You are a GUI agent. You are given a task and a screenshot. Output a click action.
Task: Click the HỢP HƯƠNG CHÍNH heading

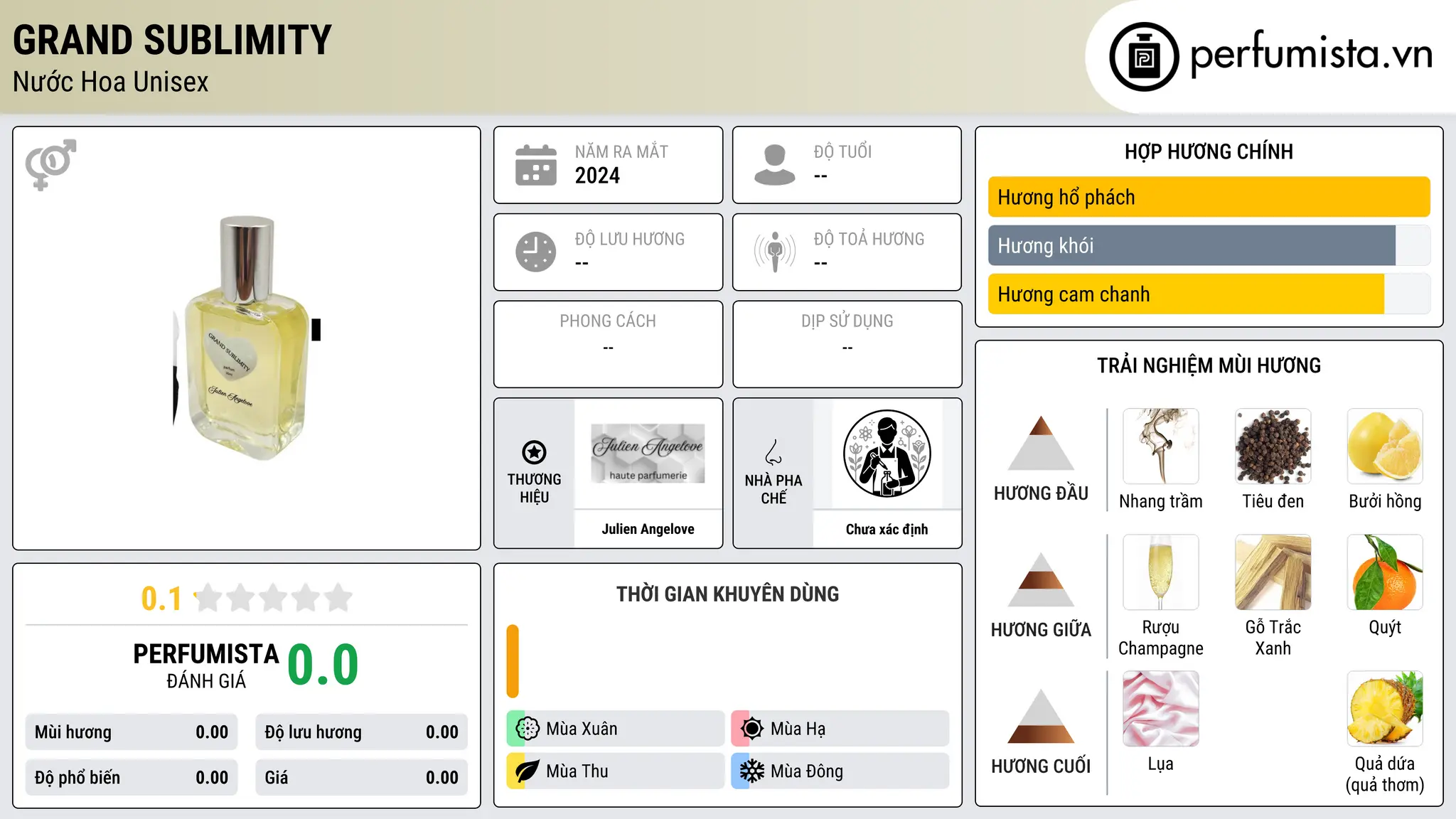1209,151
